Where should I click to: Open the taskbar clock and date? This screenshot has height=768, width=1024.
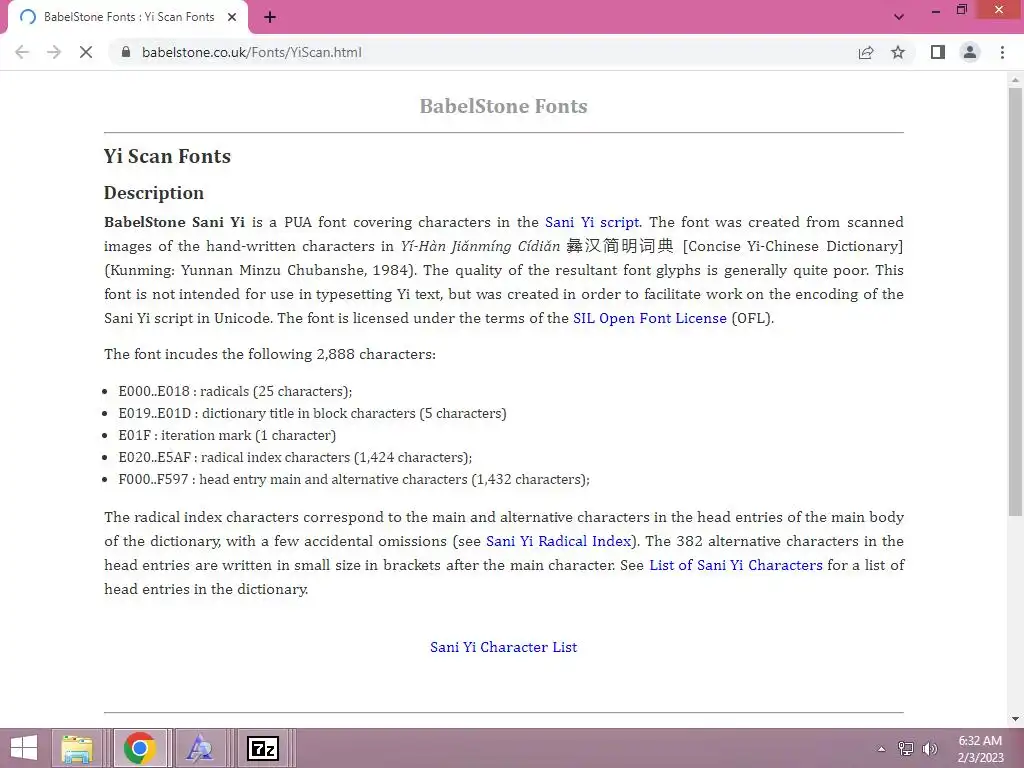click(x=980, y=748)
